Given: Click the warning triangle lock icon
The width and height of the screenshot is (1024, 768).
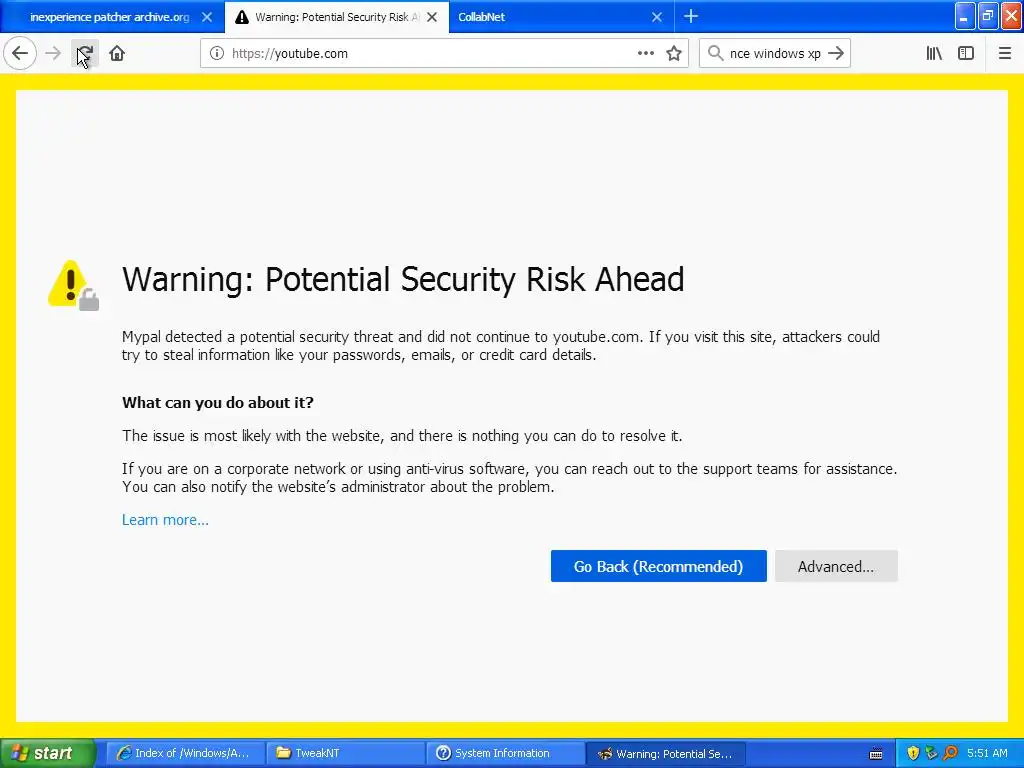Looking at the screenshot, I should click(73, 285).
